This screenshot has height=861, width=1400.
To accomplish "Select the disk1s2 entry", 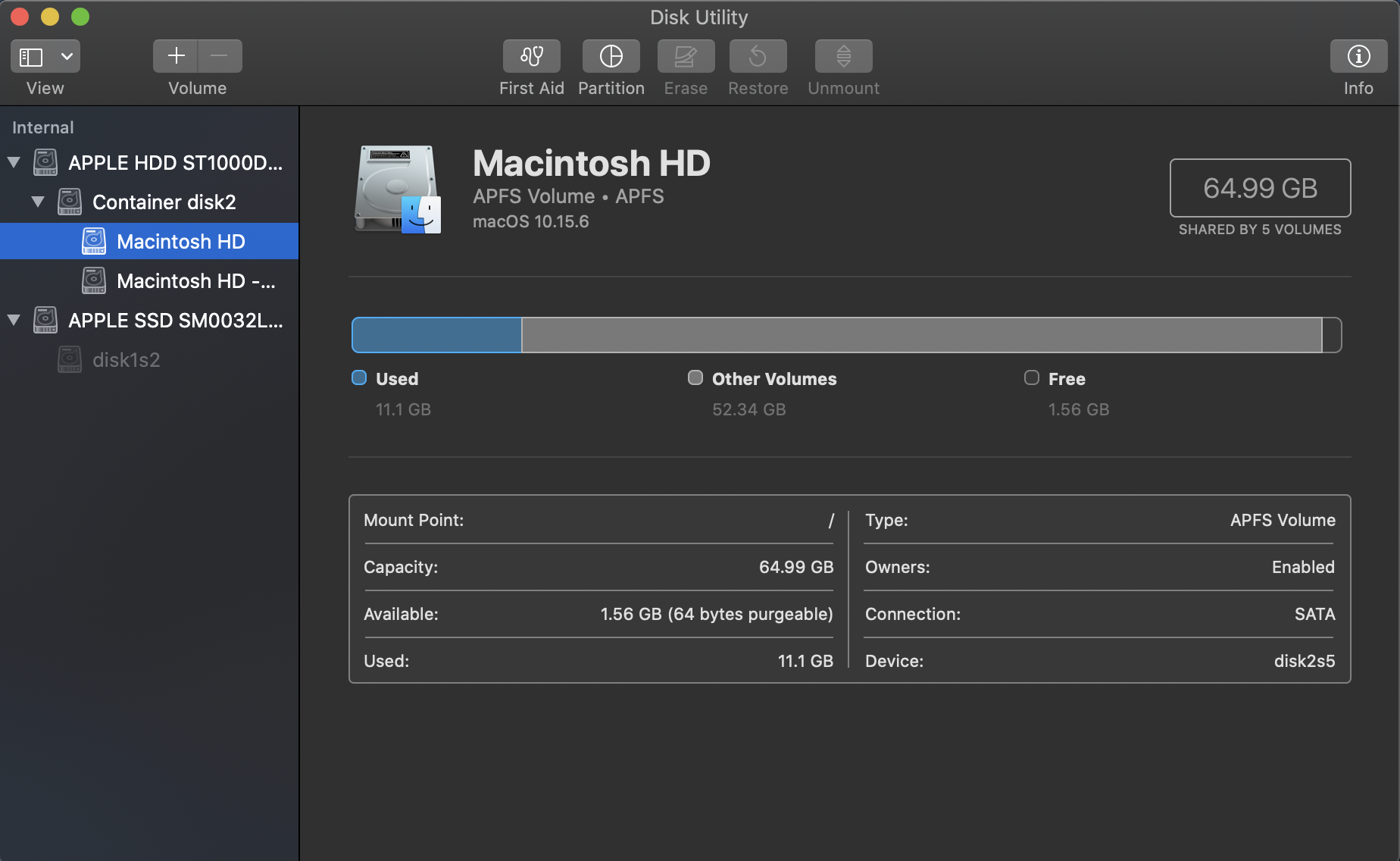I will (149, 359).
